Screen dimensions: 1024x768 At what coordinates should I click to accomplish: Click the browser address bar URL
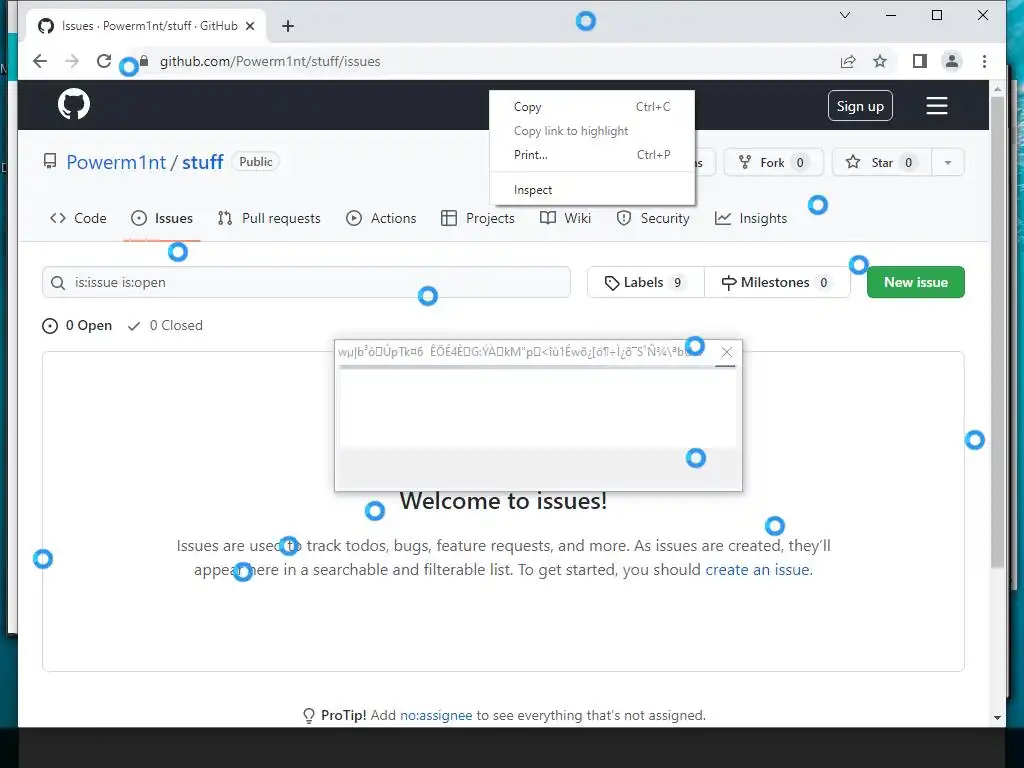point(270,61)
